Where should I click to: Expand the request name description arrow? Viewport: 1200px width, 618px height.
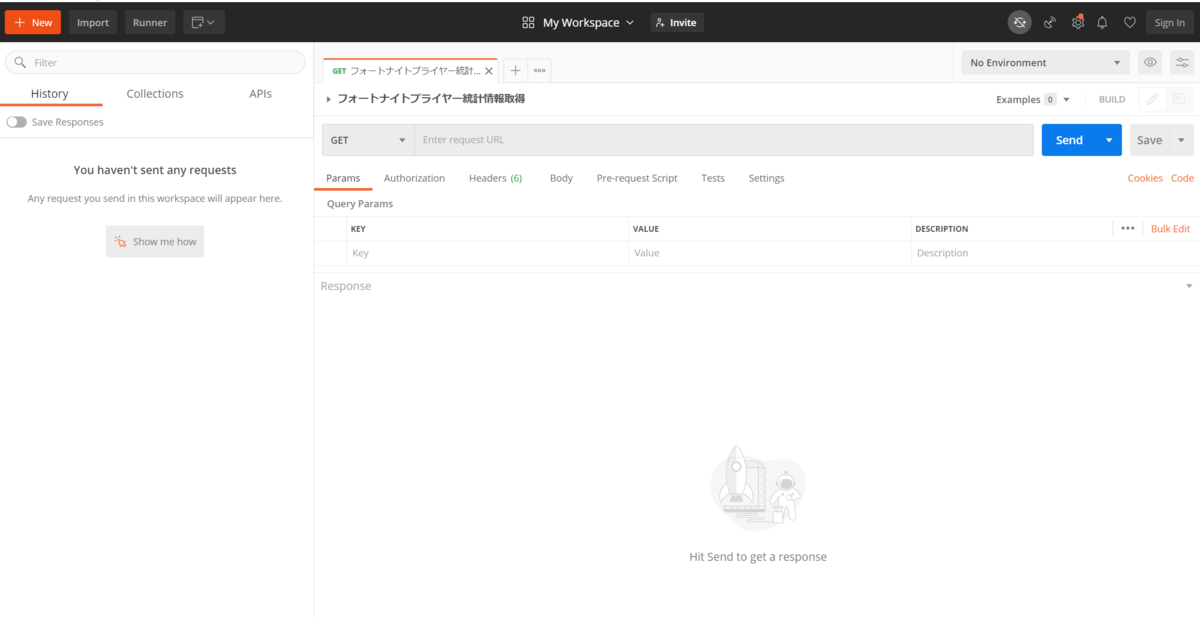coord(329,99)
